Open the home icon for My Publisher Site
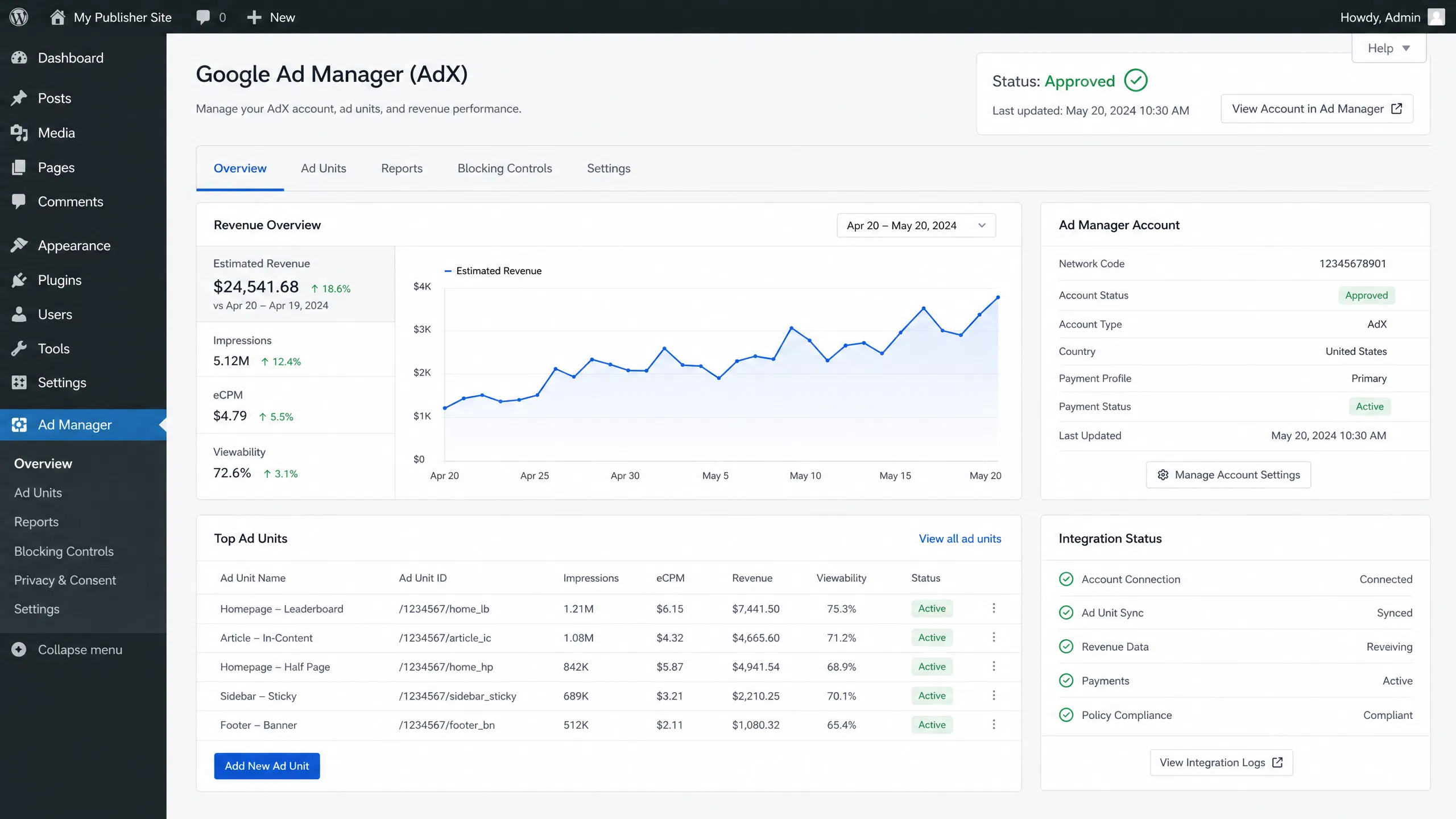This screenshot has height=819, width=1456. click(57, 17)
